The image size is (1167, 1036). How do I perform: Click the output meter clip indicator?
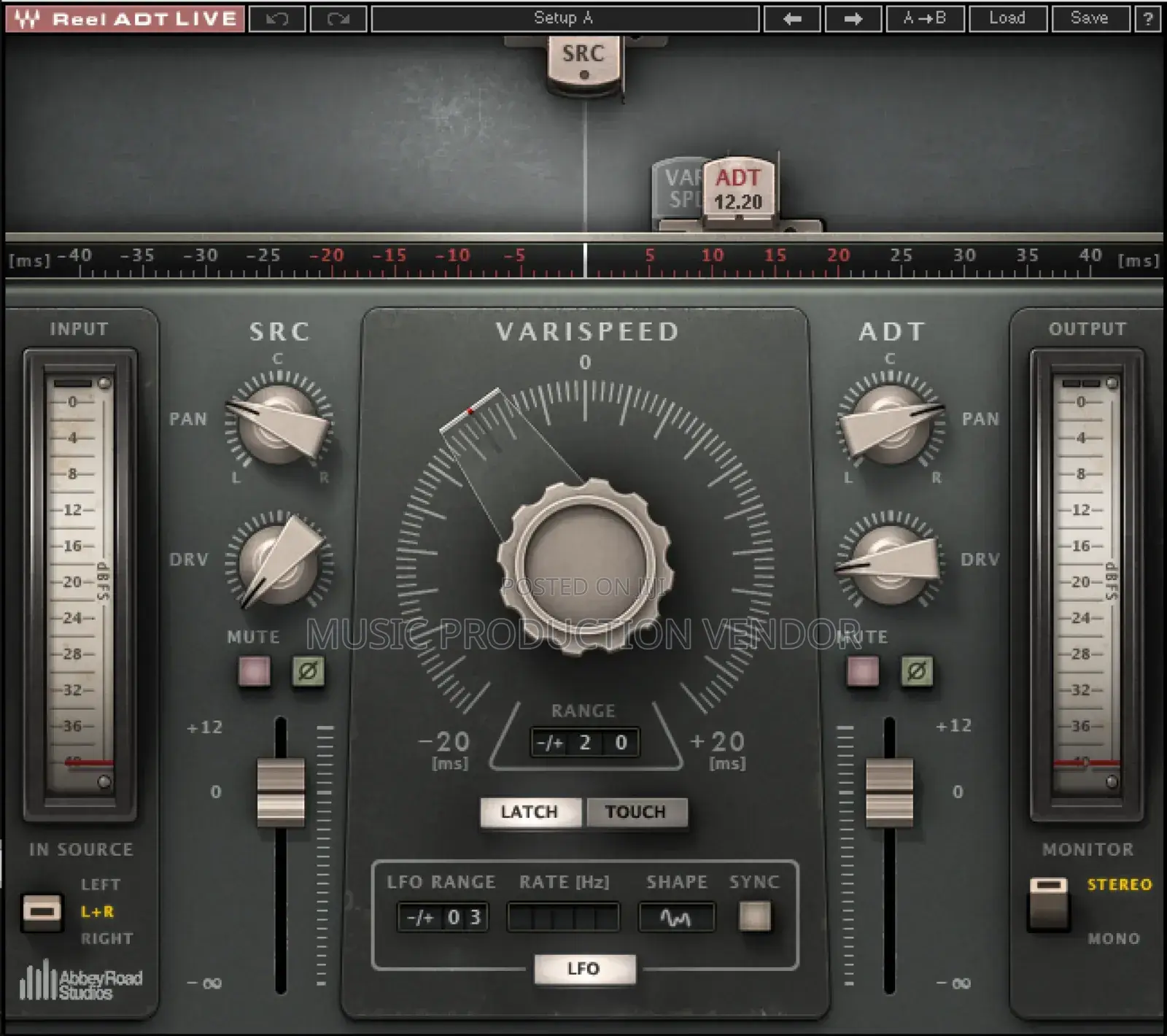point(1081,383)
